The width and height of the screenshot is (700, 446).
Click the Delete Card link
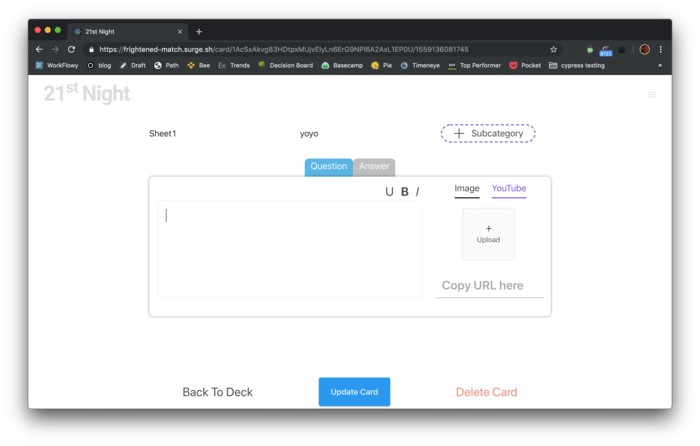486,392
